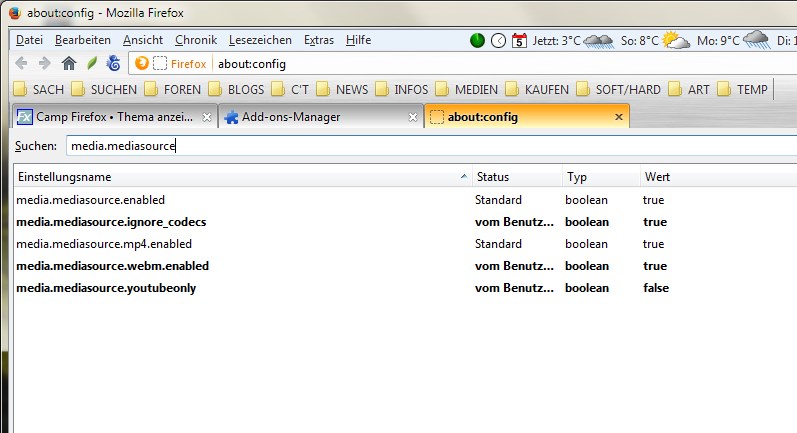Open the C'T bookmarks folder
Image resolution: width=797 pixels, height=433 pixels.
(290, 90)
